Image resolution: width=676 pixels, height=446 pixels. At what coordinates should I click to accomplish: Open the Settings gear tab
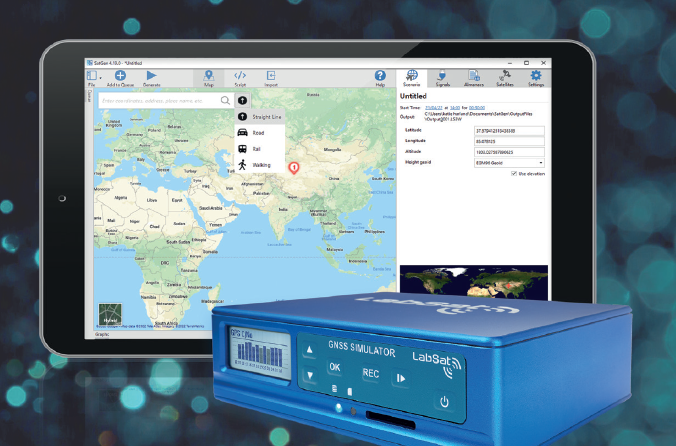tap(536, 78)
